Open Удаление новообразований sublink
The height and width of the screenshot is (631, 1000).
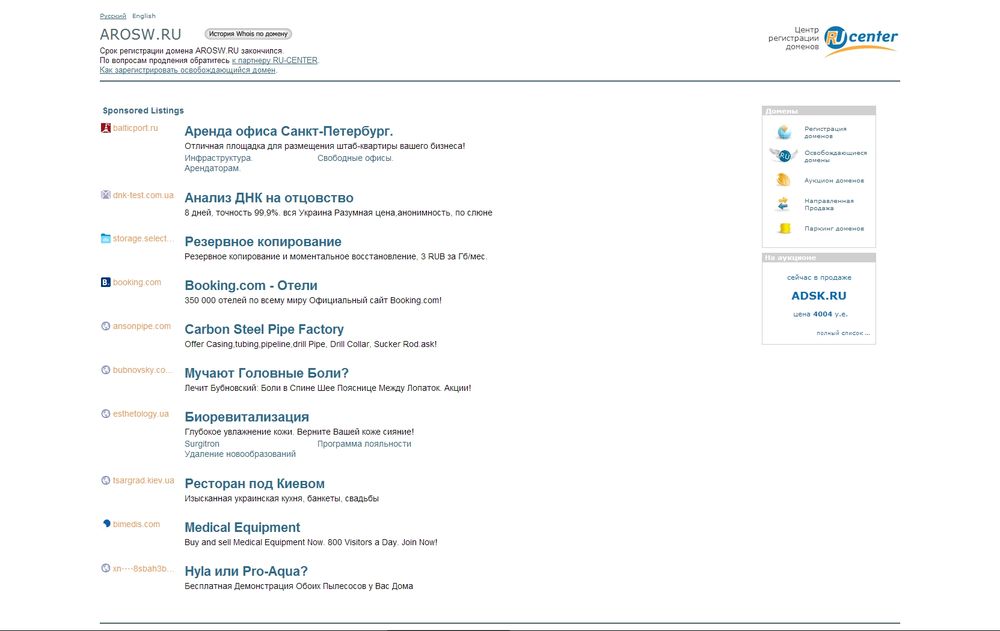pyautogui.click(x=240, y=454)
